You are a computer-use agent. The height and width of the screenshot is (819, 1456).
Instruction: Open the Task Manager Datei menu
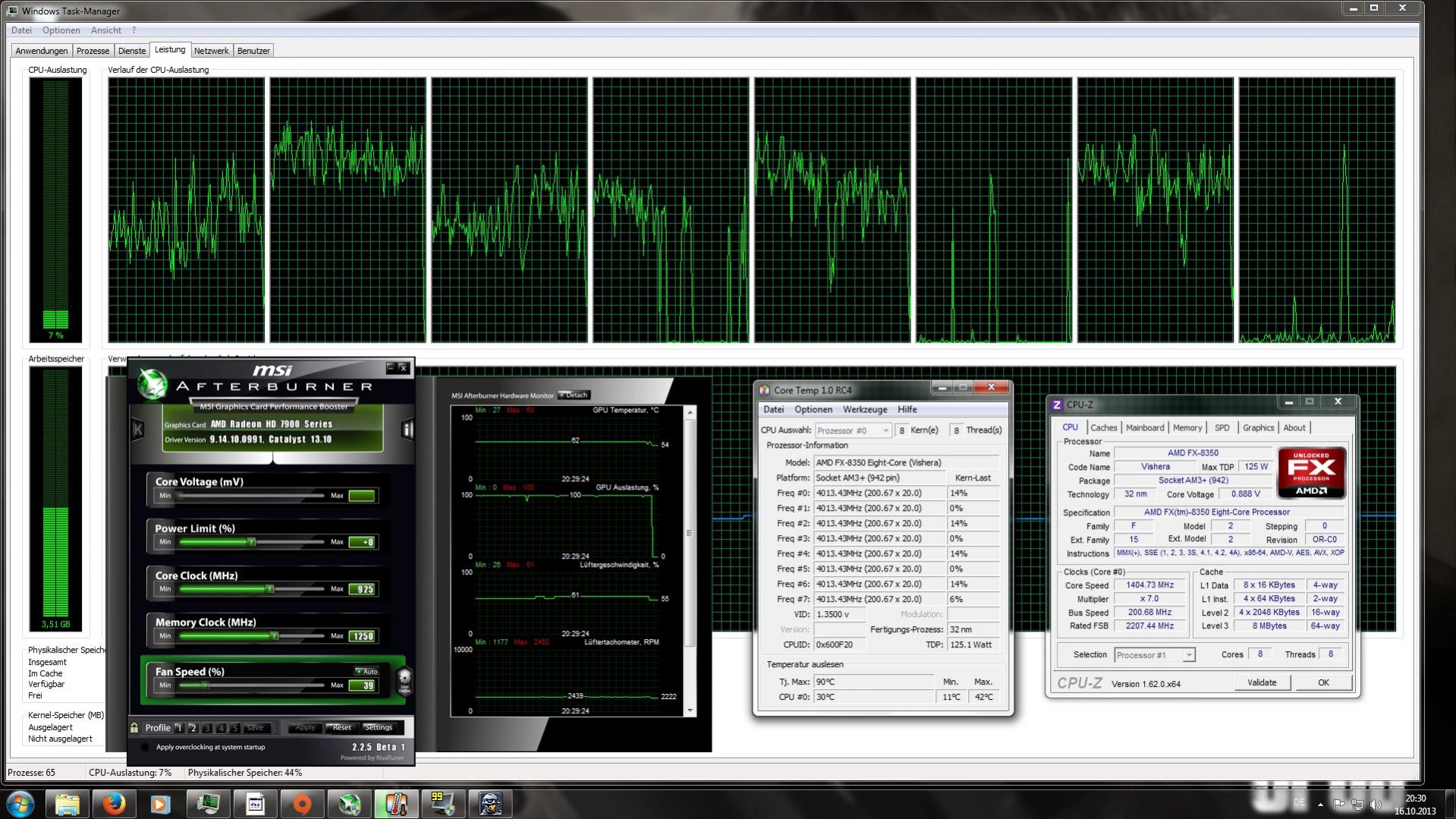pos(21,30)
